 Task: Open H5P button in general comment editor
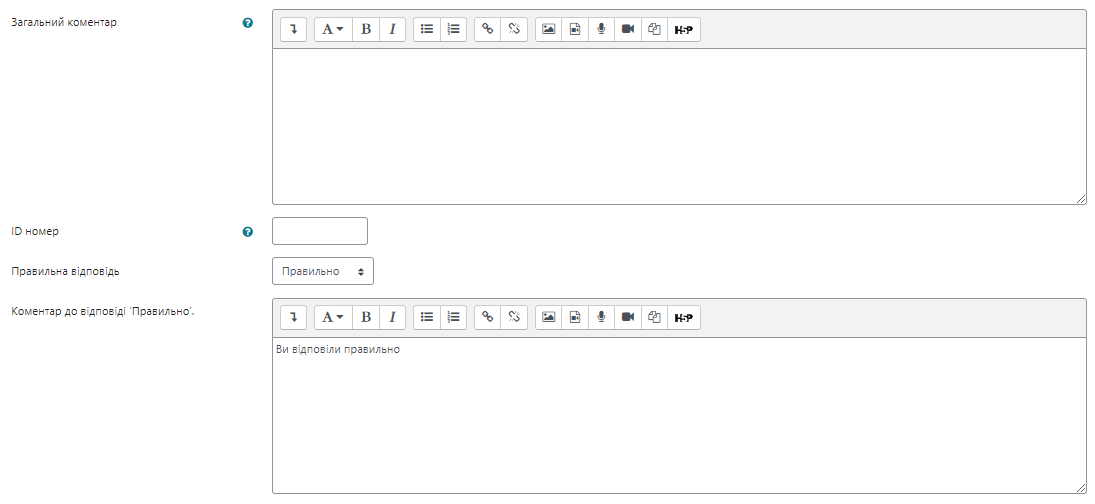pos(684,29)
